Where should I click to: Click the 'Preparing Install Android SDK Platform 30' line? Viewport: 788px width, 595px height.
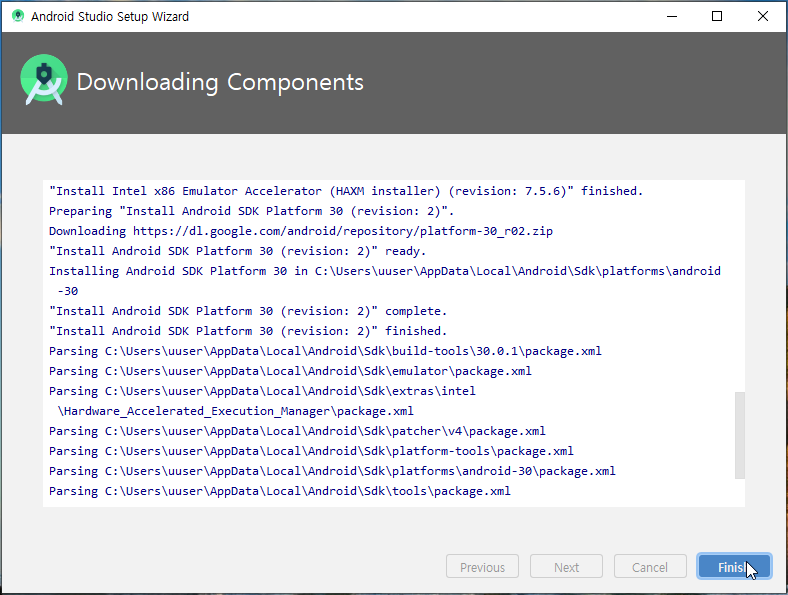tap(251, 211)
